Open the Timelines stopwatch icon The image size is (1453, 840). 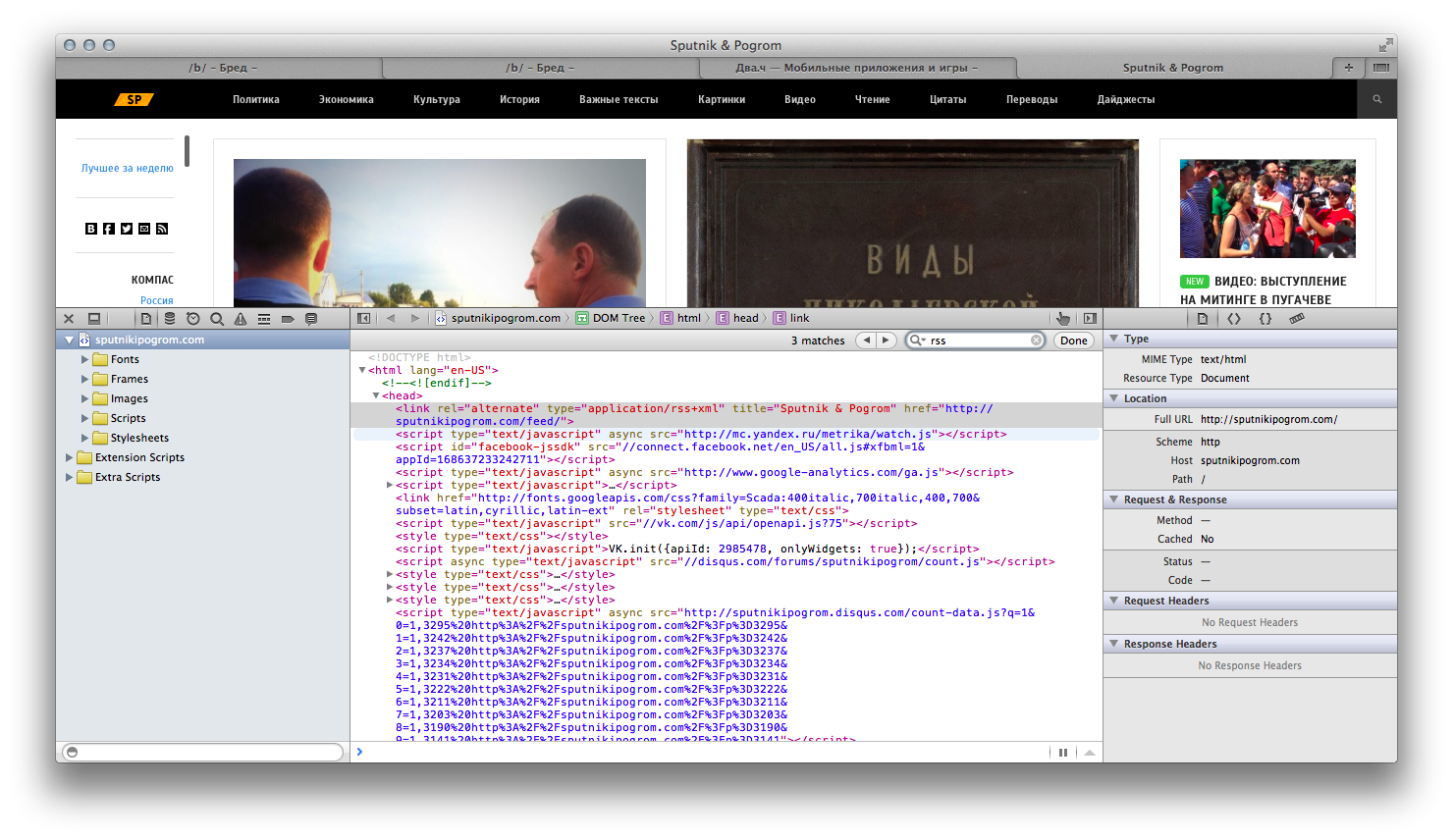click(193, 319)
